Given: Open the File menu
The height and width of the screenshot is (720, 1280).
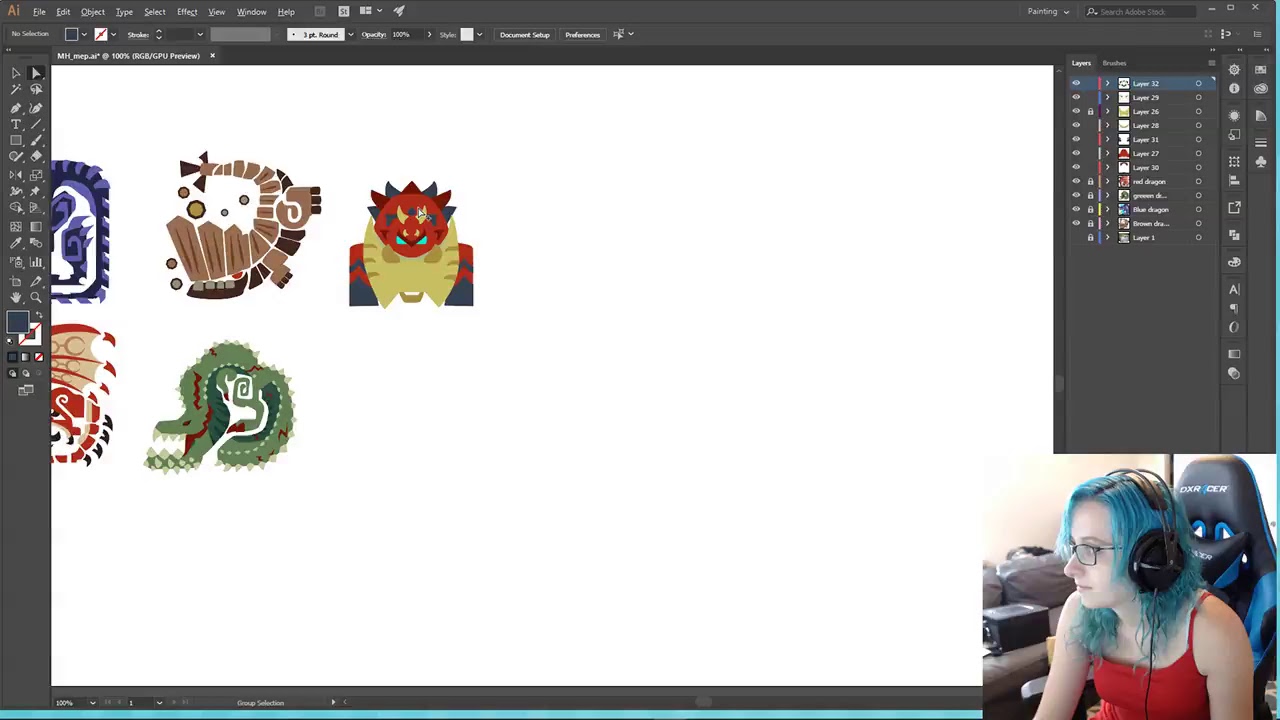Looking at the screenshot, I should (39, 11).
